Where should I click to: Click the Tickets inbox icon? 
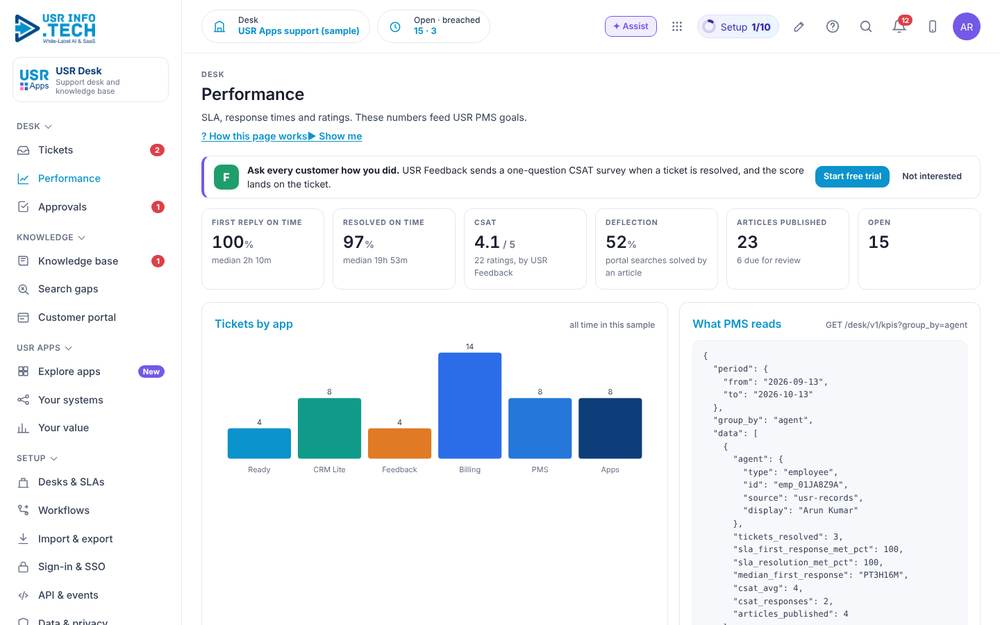pyautogui.click(x=24, y=151)
